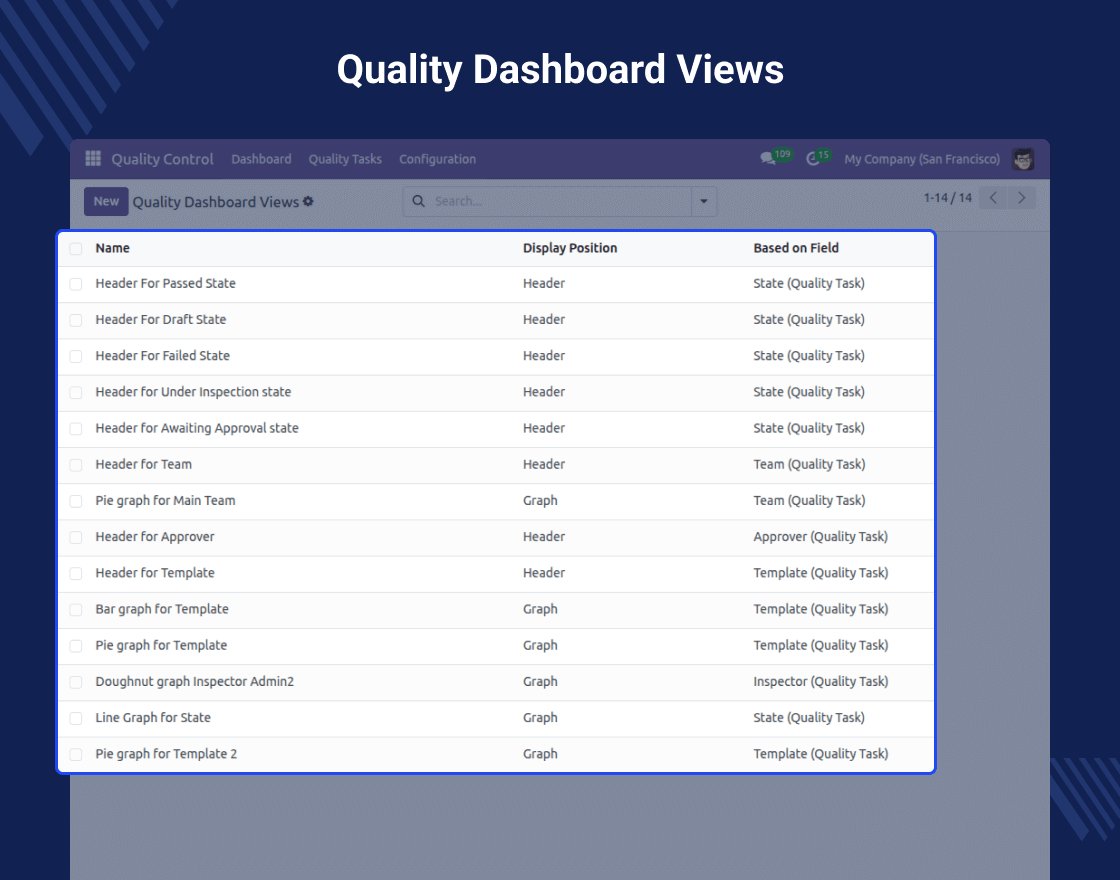The width and height of the screenshot is (1120, 880).
Task: Sort by the Name column header
Action: click(x=113, y=248)
